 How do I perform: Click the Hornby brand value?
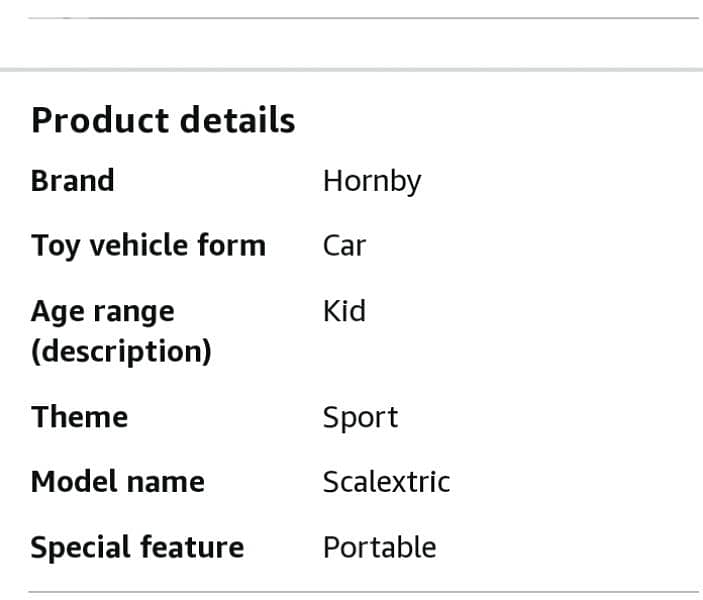pos(371,181)
